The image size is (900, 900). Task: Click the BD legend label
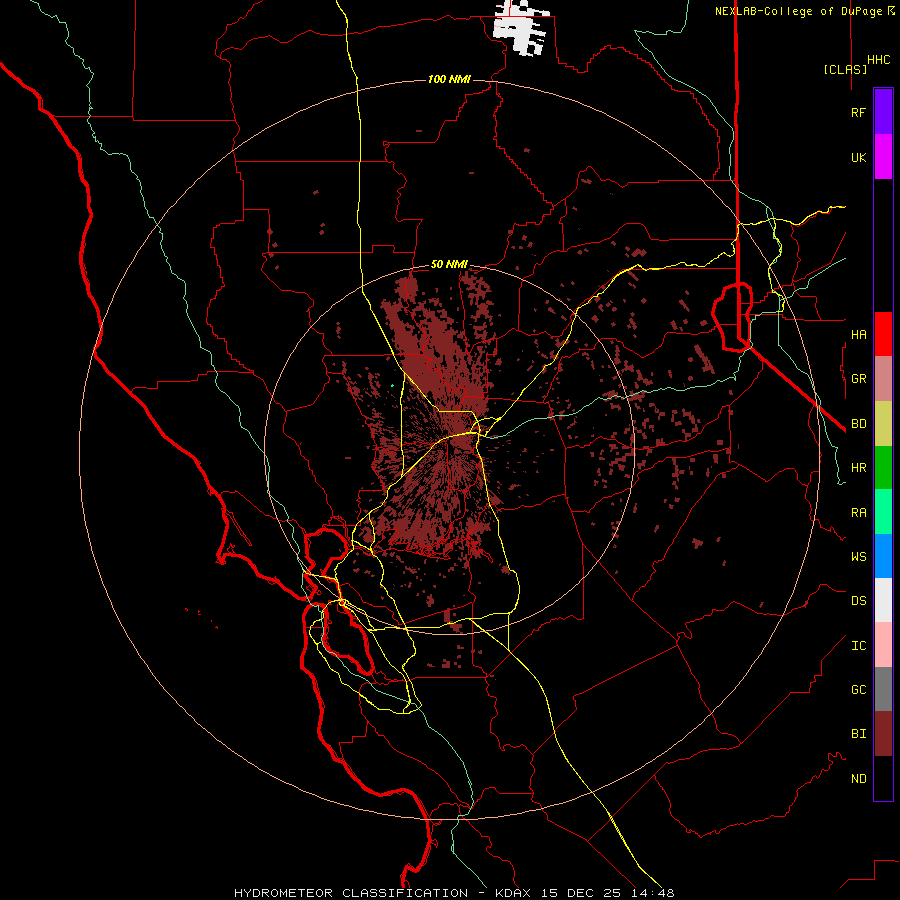tap(858, 424)
